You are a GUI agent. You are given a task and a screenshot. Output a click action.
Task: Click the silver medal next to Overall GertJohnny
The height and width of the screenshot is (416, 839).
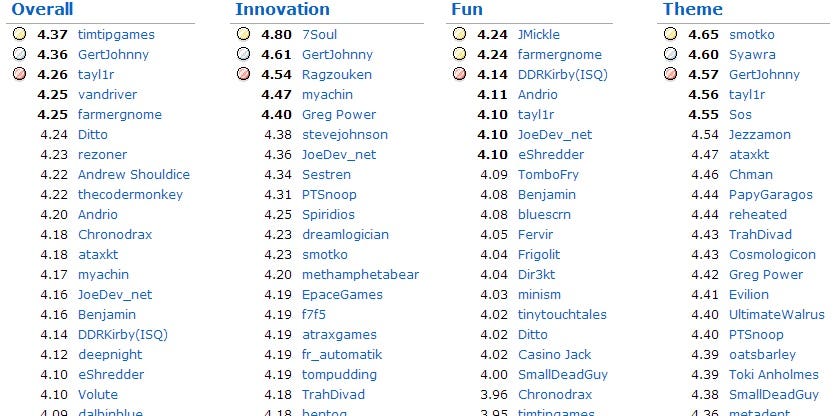point(19,54)
